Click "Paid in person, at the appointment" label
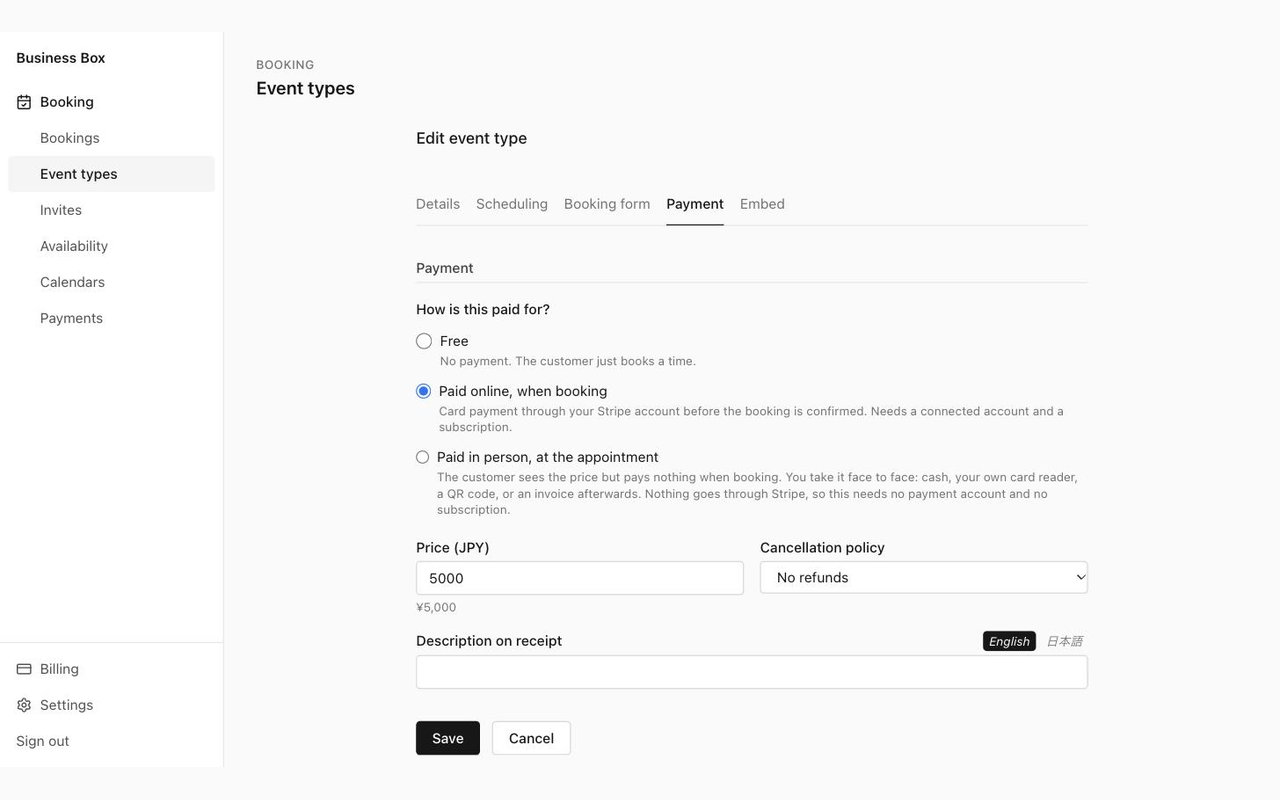This screenshot has width=1280, height=800. [548, 457]
